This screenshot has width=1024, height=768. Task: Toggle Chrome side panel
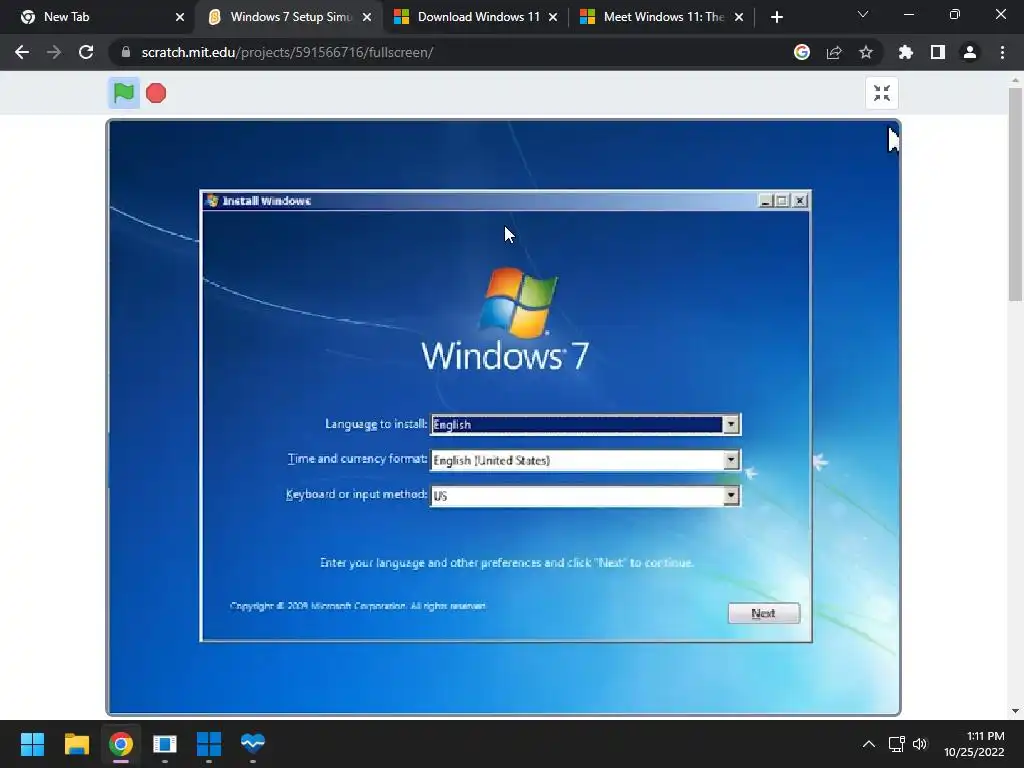tap(938, 52)
